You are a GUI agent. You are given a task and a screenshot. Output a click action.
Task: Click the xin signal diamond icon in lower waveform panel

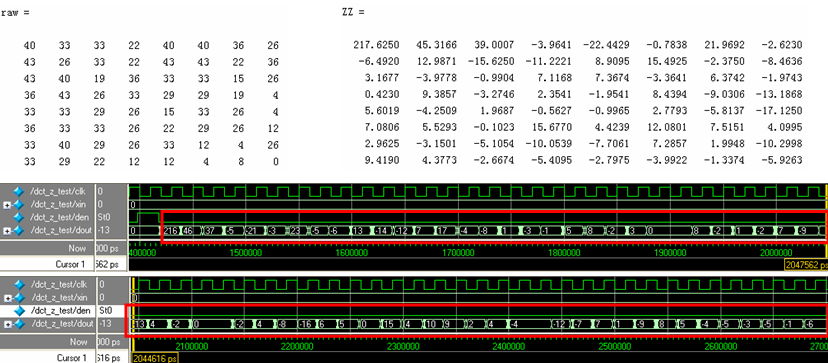click(x=19, y=297)
